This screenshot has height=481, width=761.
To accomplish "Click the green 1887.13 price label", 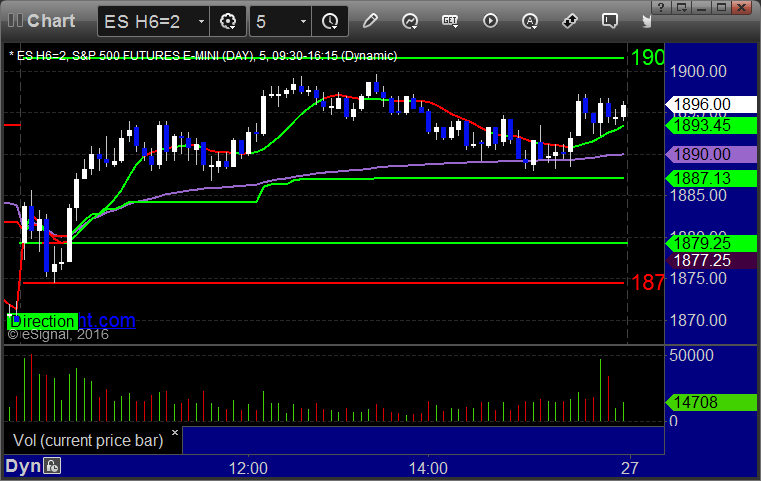I will click(711, 179).
